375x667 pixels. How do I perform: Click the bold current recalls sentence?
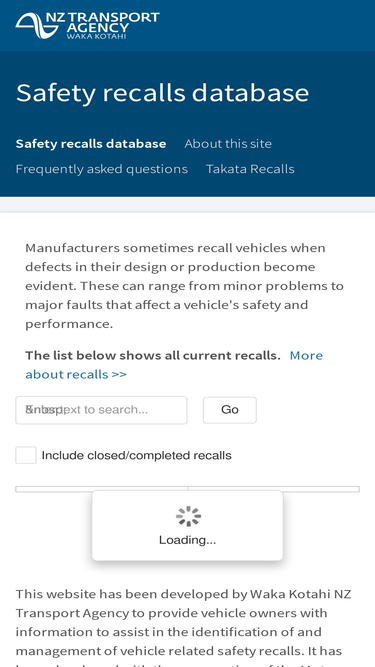pyautogui.click(x=153, y=355)
